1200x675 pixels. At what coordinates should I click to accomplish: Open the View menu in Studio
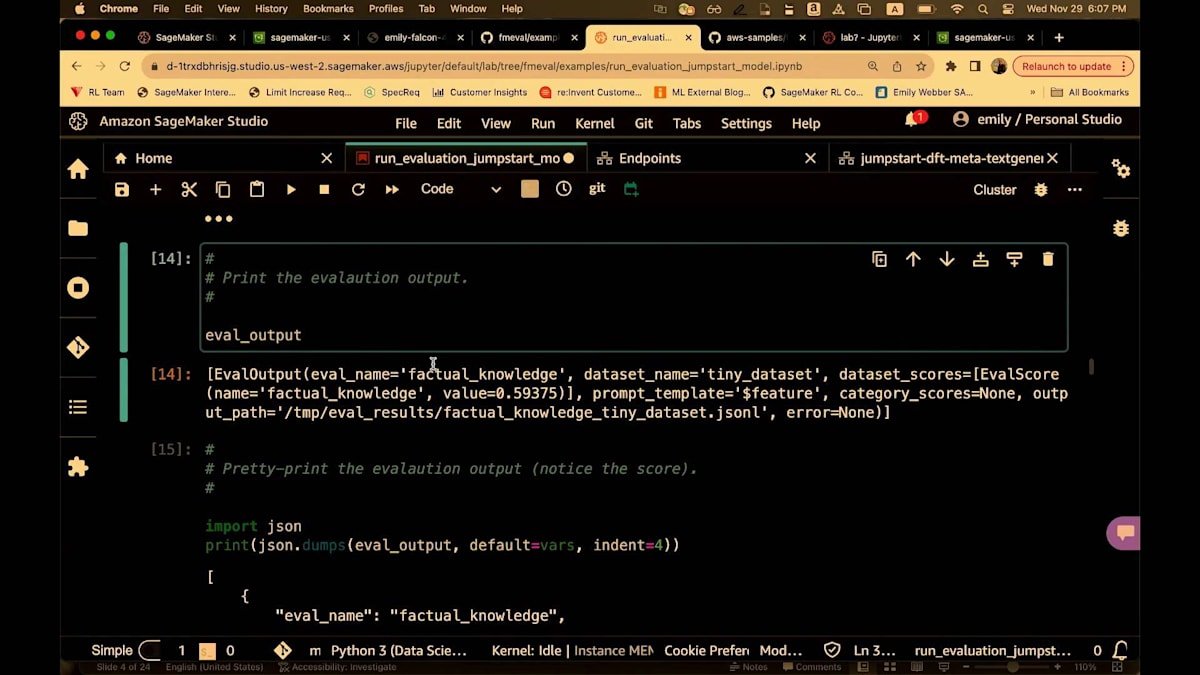[496, 123]
